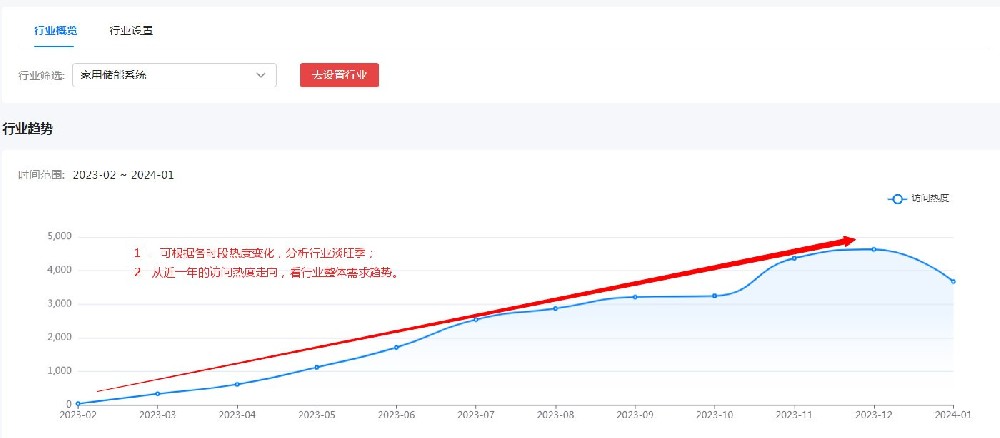Select the 2023-12 peak data point
The image size is (1000, 438).
(x=874, y=249)
